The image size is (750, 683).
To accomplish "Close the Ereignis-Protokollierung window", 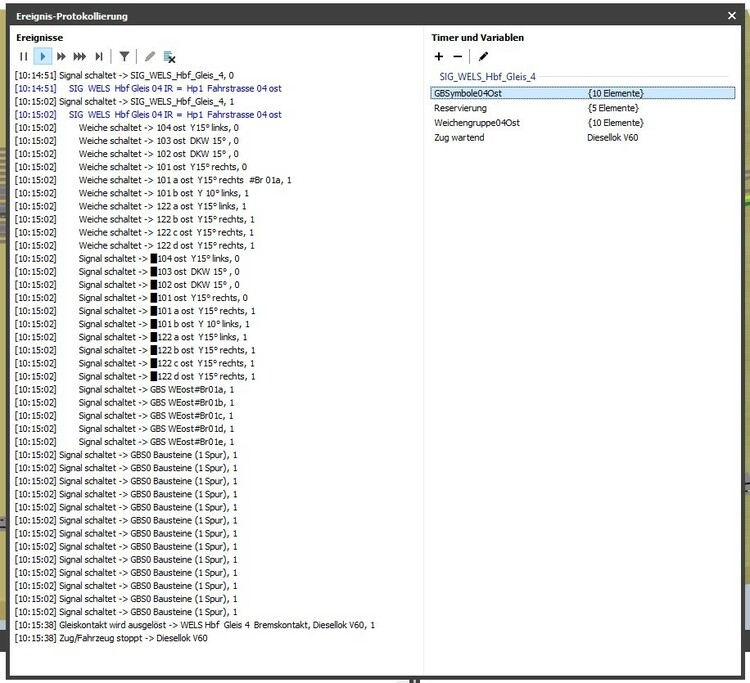I will pyautogui.click(x=732, y=16).
